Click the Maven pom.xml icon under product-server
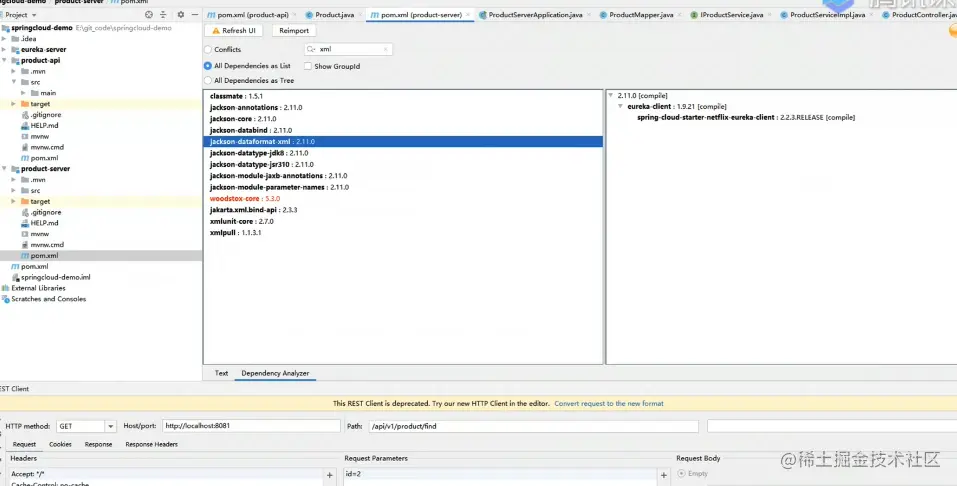The height and width of the screenshot is (486, 957). pyautogui.click(x=25, y=256)
